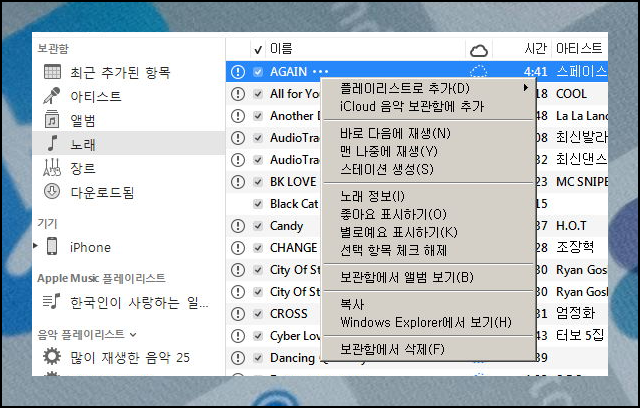Toggle the Candy checkbox
Screen dimensions: 640x408
click(258, 226)
